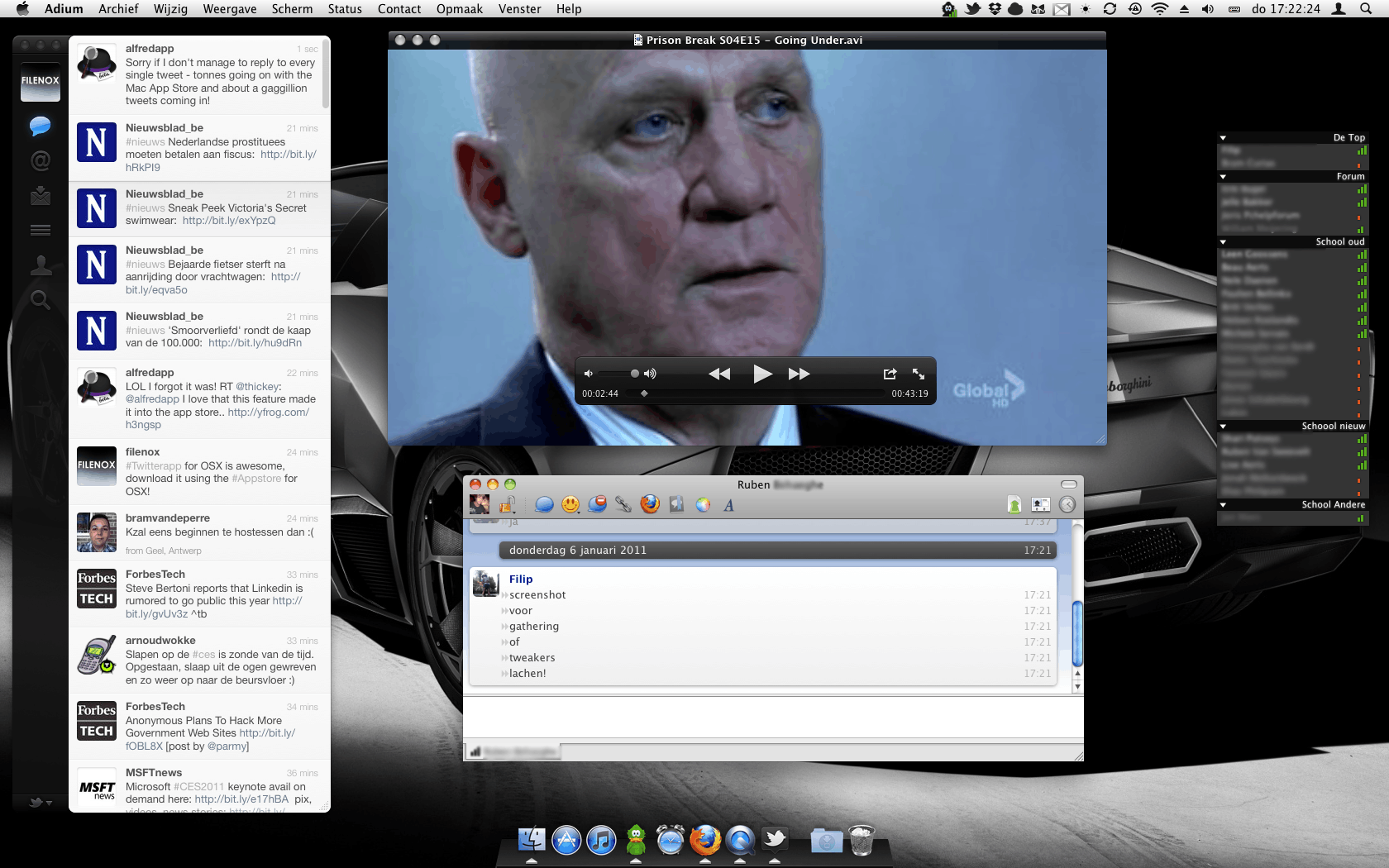Open the Twitter lists icon
The height and width of the screenshot is (868, 1389).
tap(40, 231)
